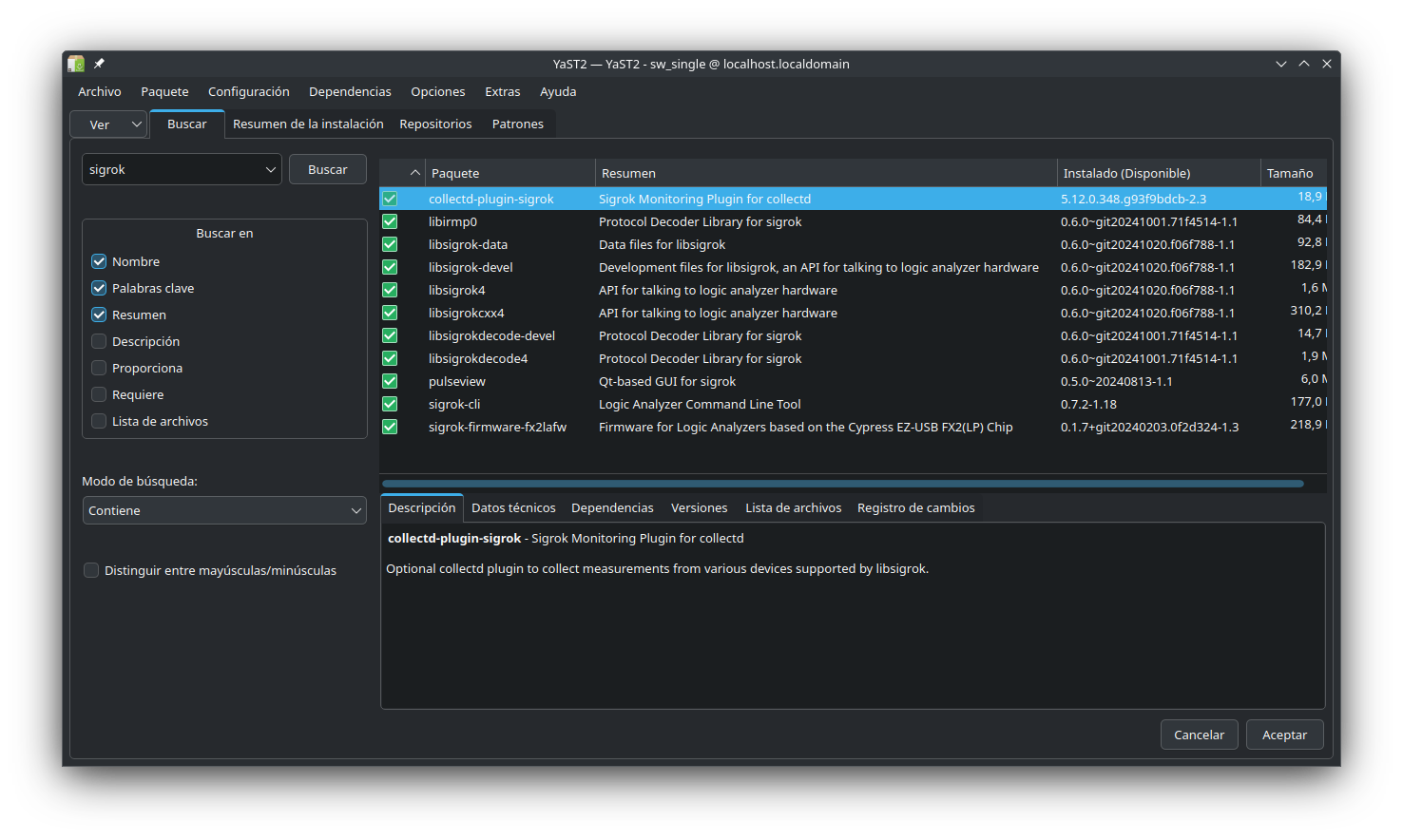Open the Lista de archivos details tab
Screen dimensions: 1403x840
point(794,507)
